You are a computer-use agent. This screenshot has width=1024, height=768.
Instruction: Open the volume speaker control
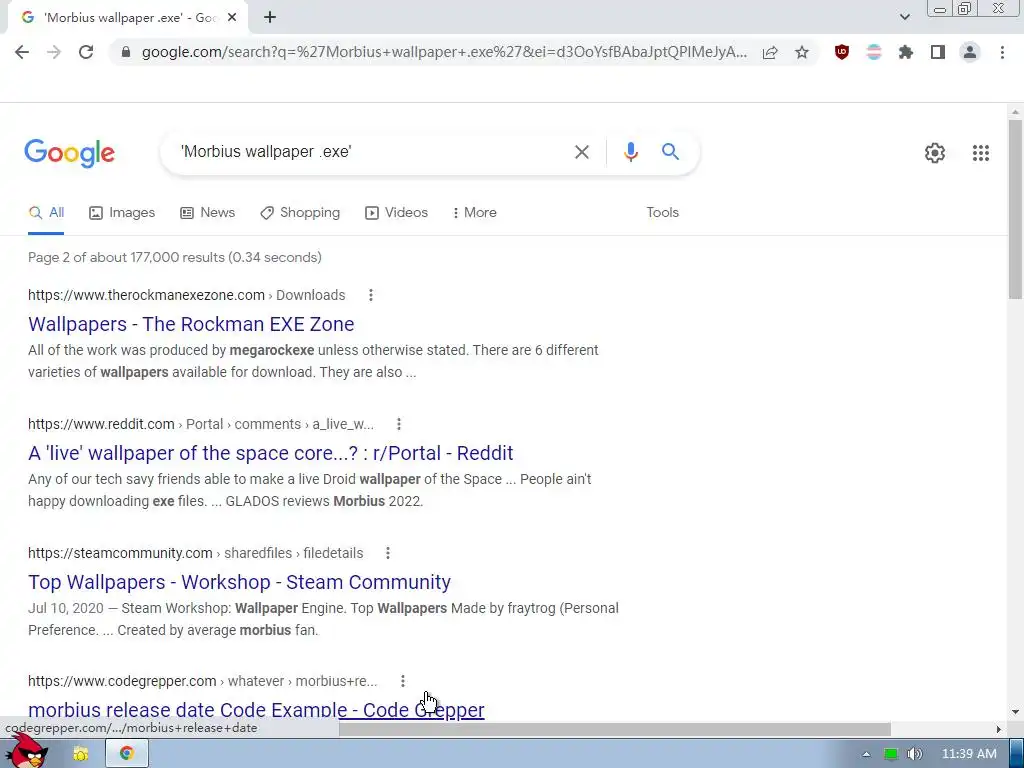pos(914,754)
